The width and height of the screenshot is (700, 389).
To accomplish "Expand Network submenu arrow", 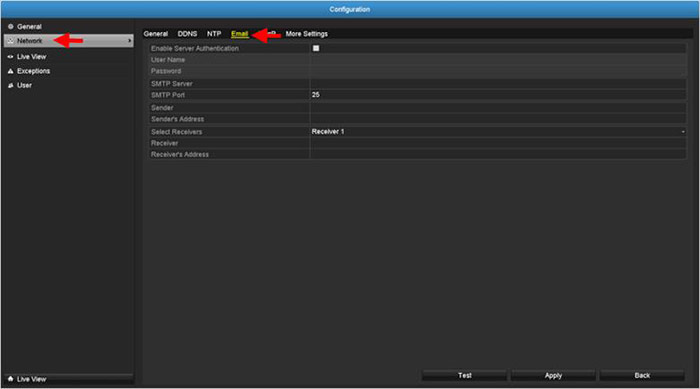I will pyautogui.click(x=129, y=41).
